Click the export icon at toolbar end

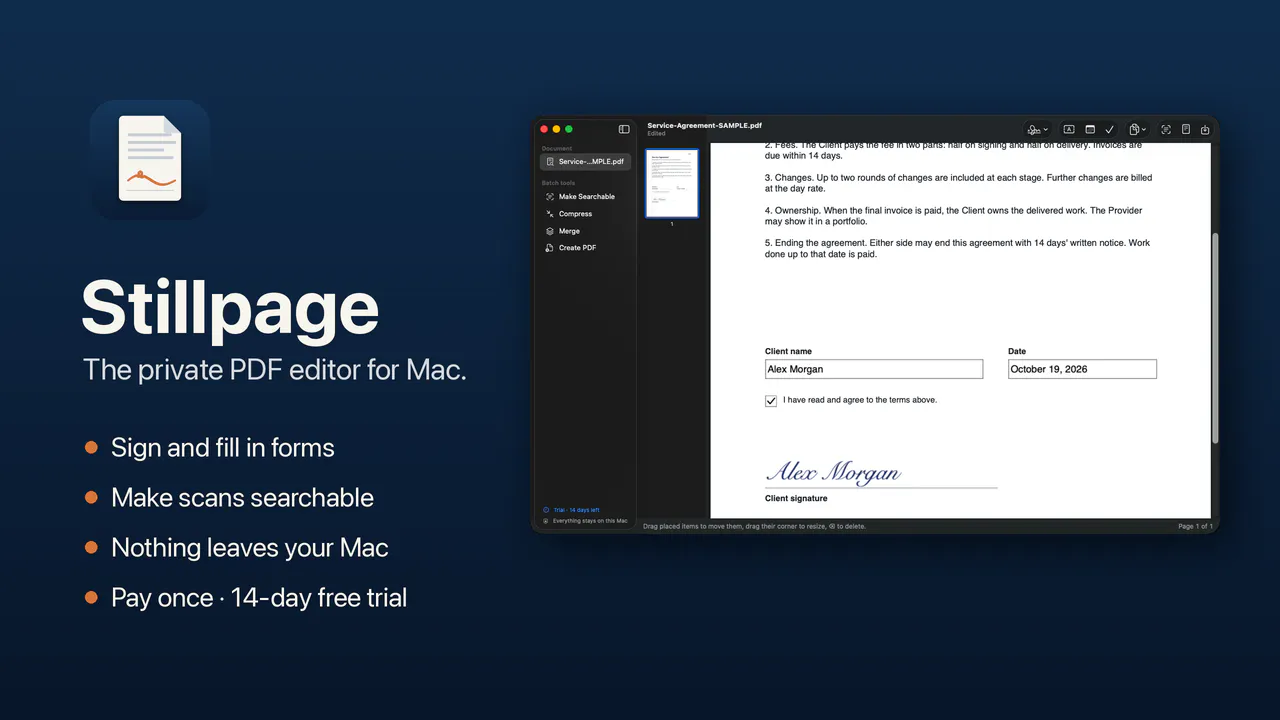pos(1205,130)
